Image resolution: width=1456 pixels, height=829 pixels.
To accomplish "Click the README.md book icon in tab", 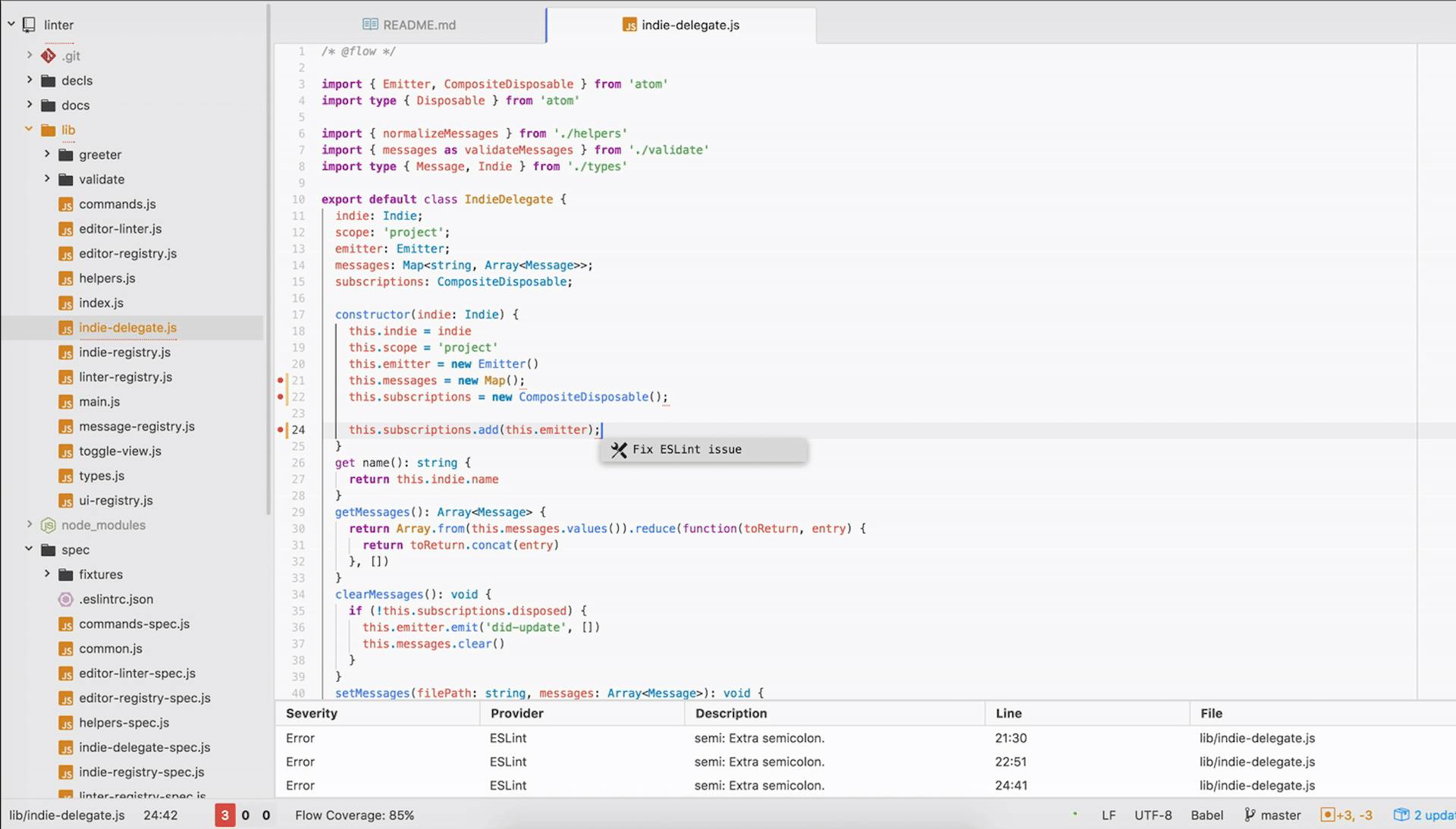I will point(370,25).
